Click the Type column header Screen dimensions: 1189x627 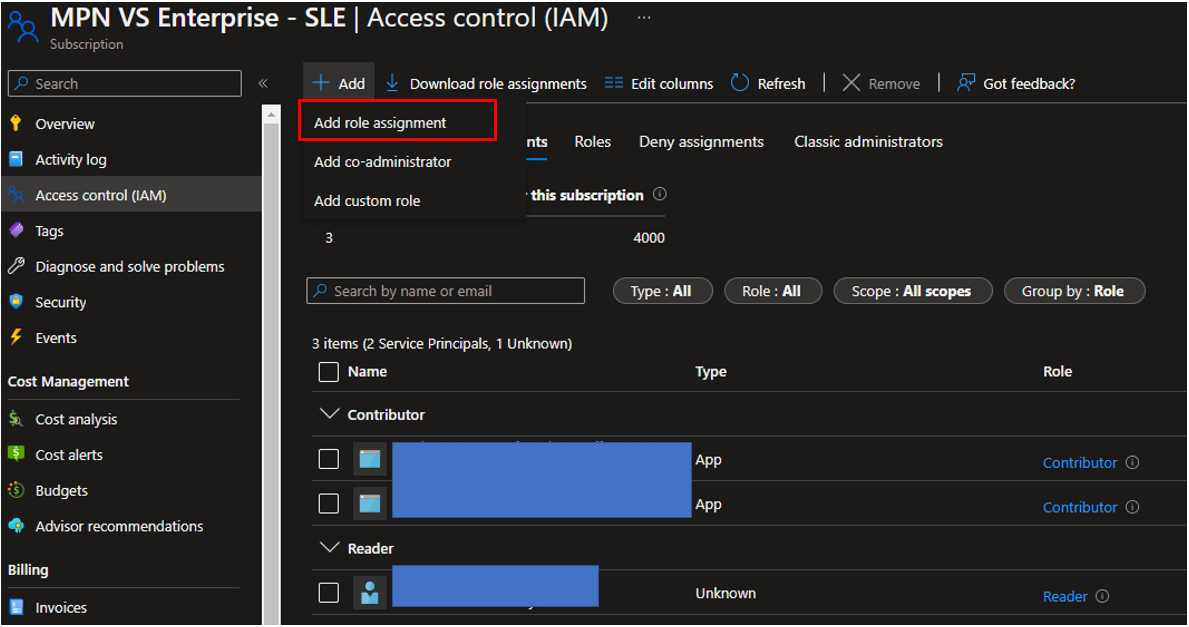tap(711, 371)
